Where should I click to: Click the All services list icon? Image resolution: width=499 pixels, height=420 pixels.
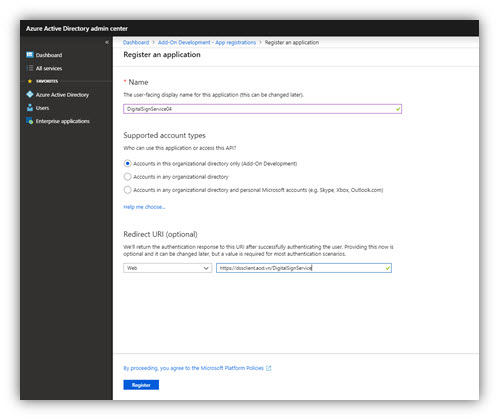(x=30, y=68)
